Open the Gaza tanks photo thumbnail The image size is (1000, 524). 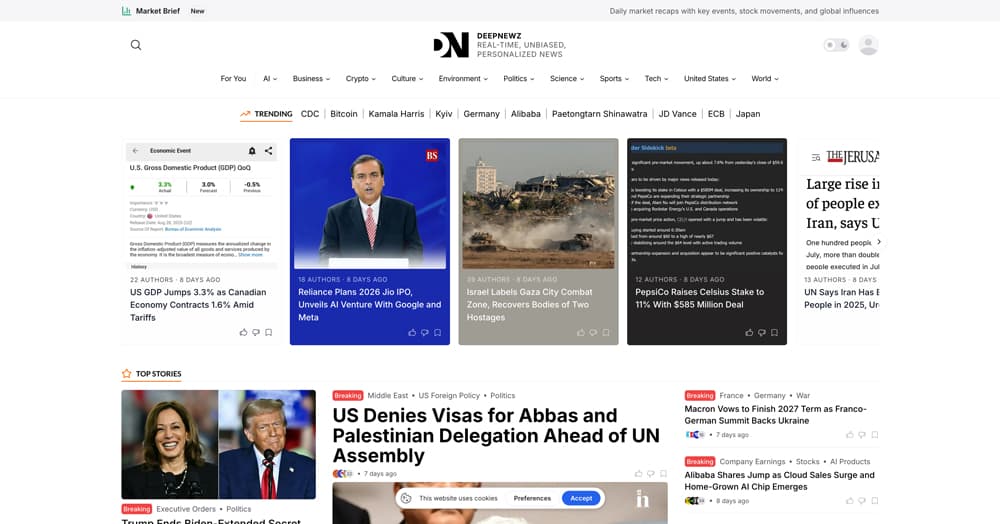[x=538, y=204]
